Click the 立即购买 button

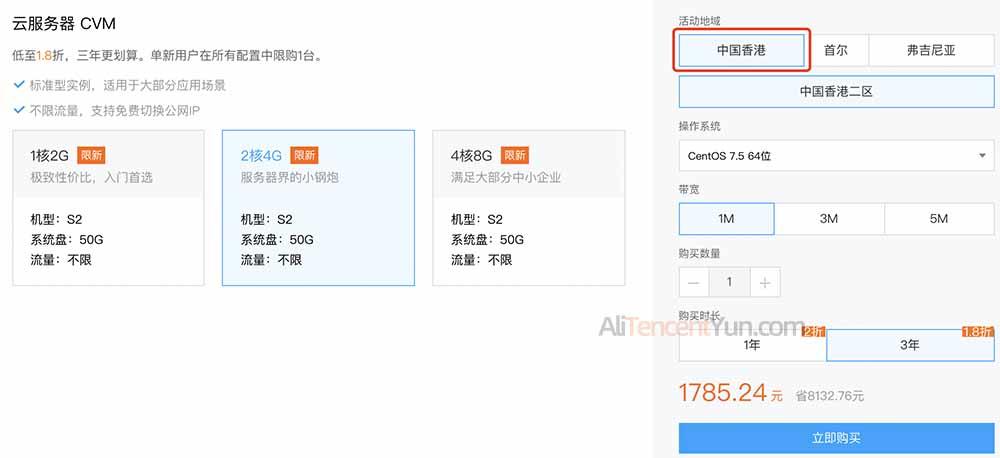point(837,438)
